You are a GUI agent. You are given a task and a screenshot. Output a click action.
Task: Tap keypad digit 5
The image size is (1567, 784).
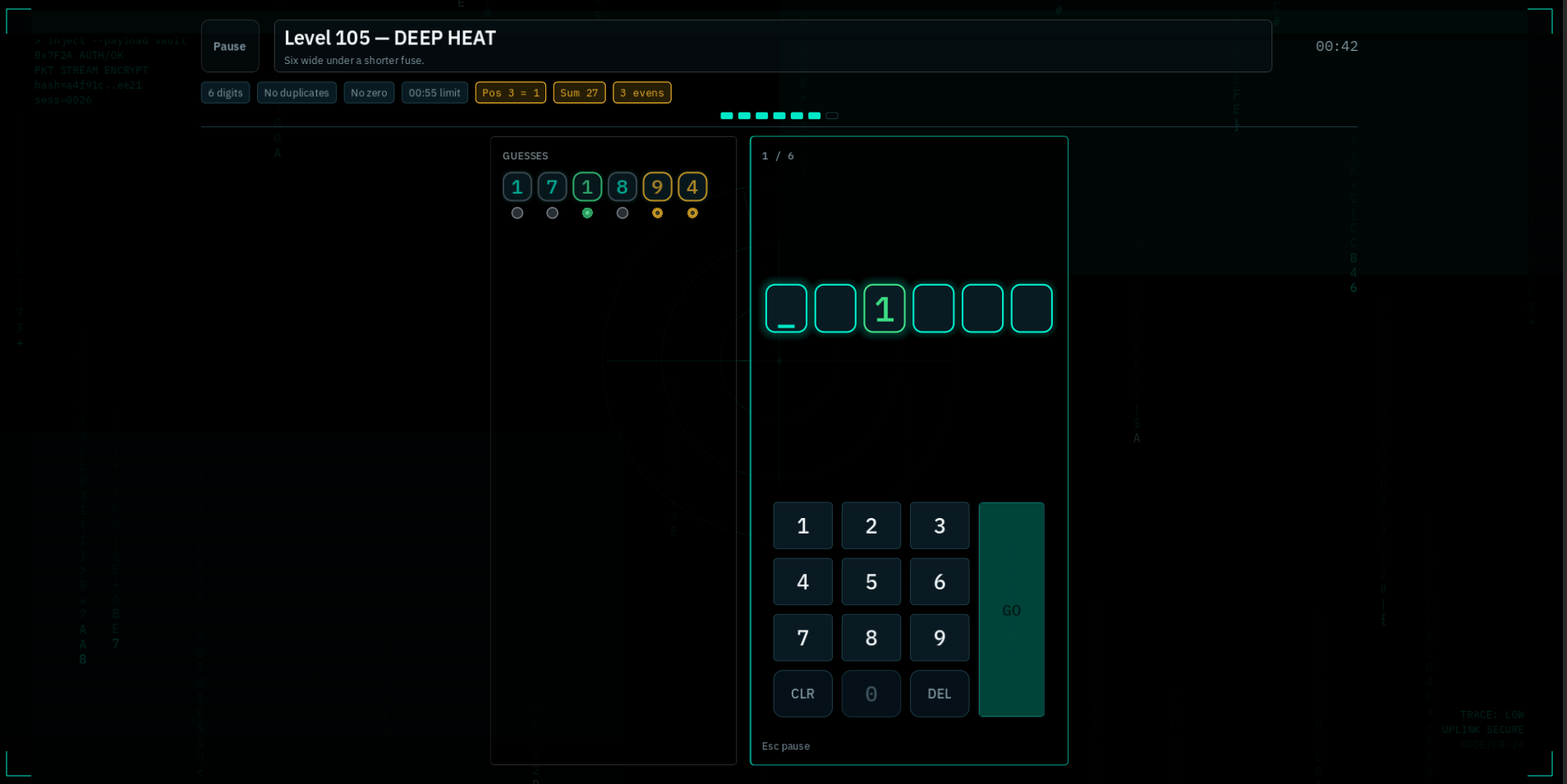[x=871, y=582]
